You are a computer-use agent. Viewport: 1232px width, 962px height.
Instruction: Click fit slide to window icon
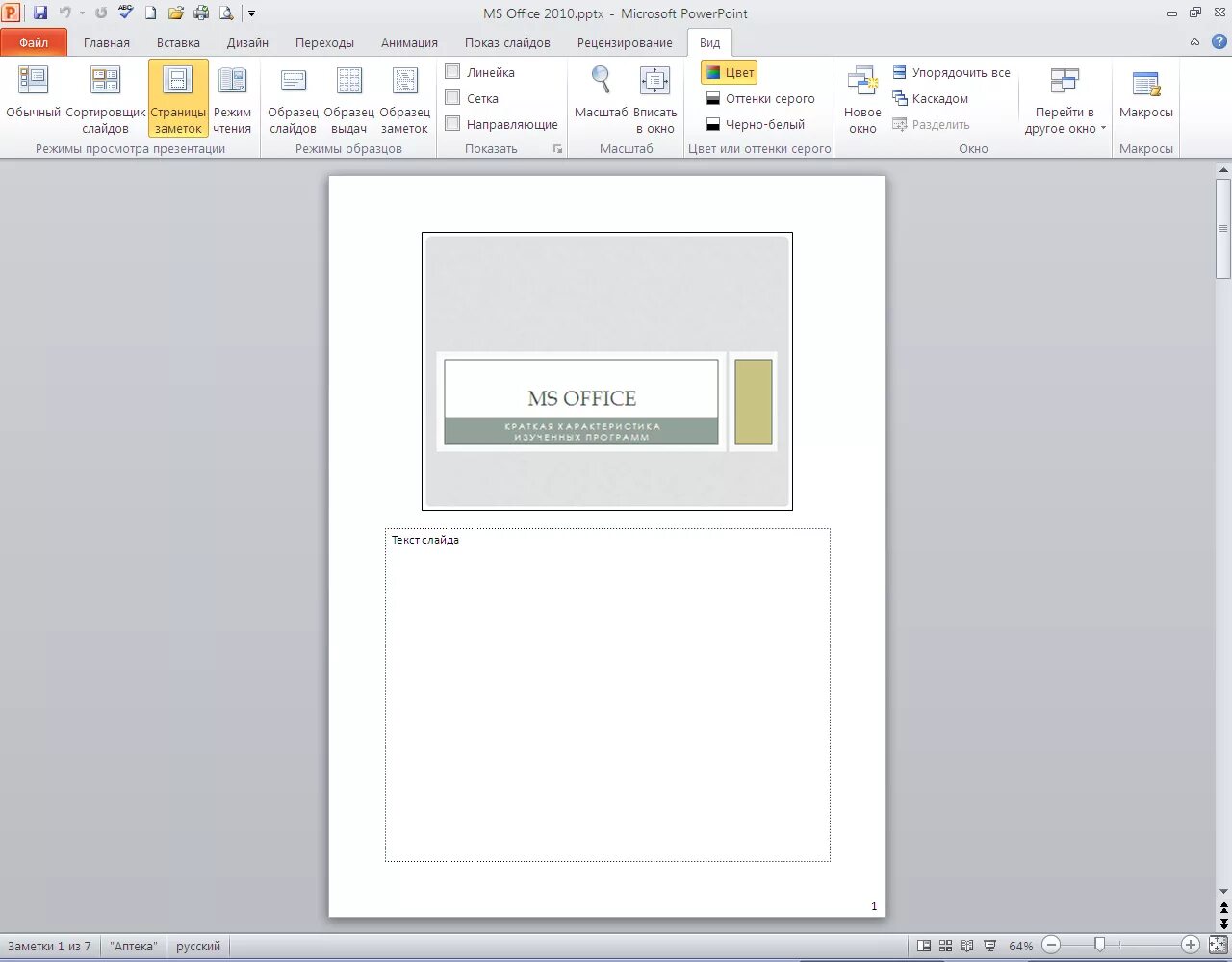[1219, 946]
